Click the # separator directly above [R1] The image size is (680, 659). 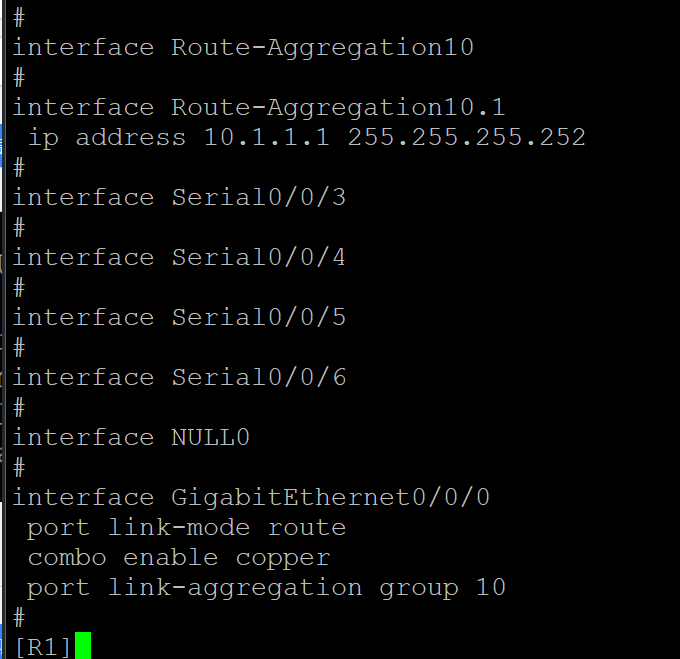point(19,617)
